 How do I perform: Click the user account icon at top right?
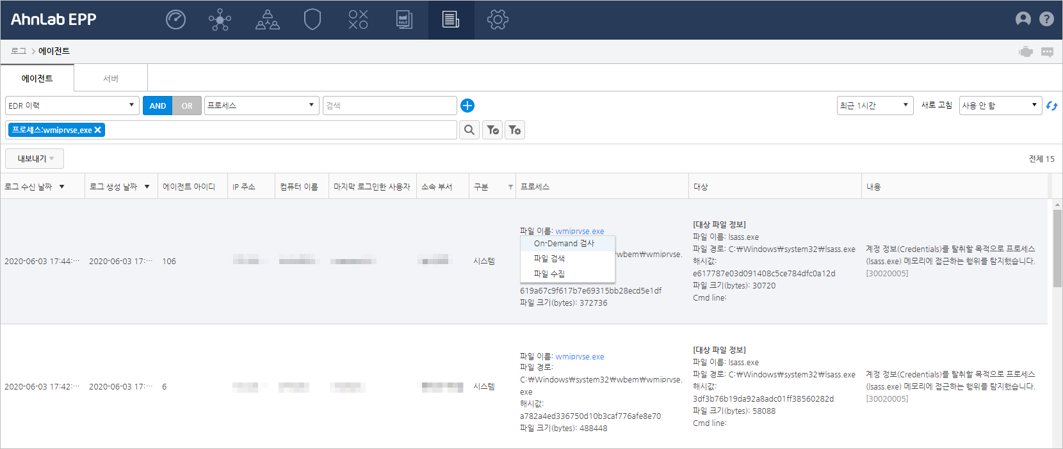tap(1023, 19)
